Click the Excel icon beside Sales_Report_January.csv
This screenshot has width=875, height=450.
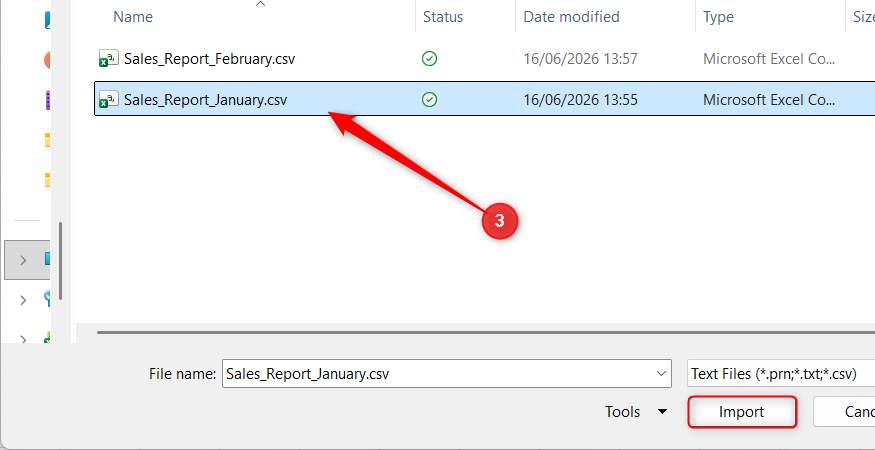109,100
